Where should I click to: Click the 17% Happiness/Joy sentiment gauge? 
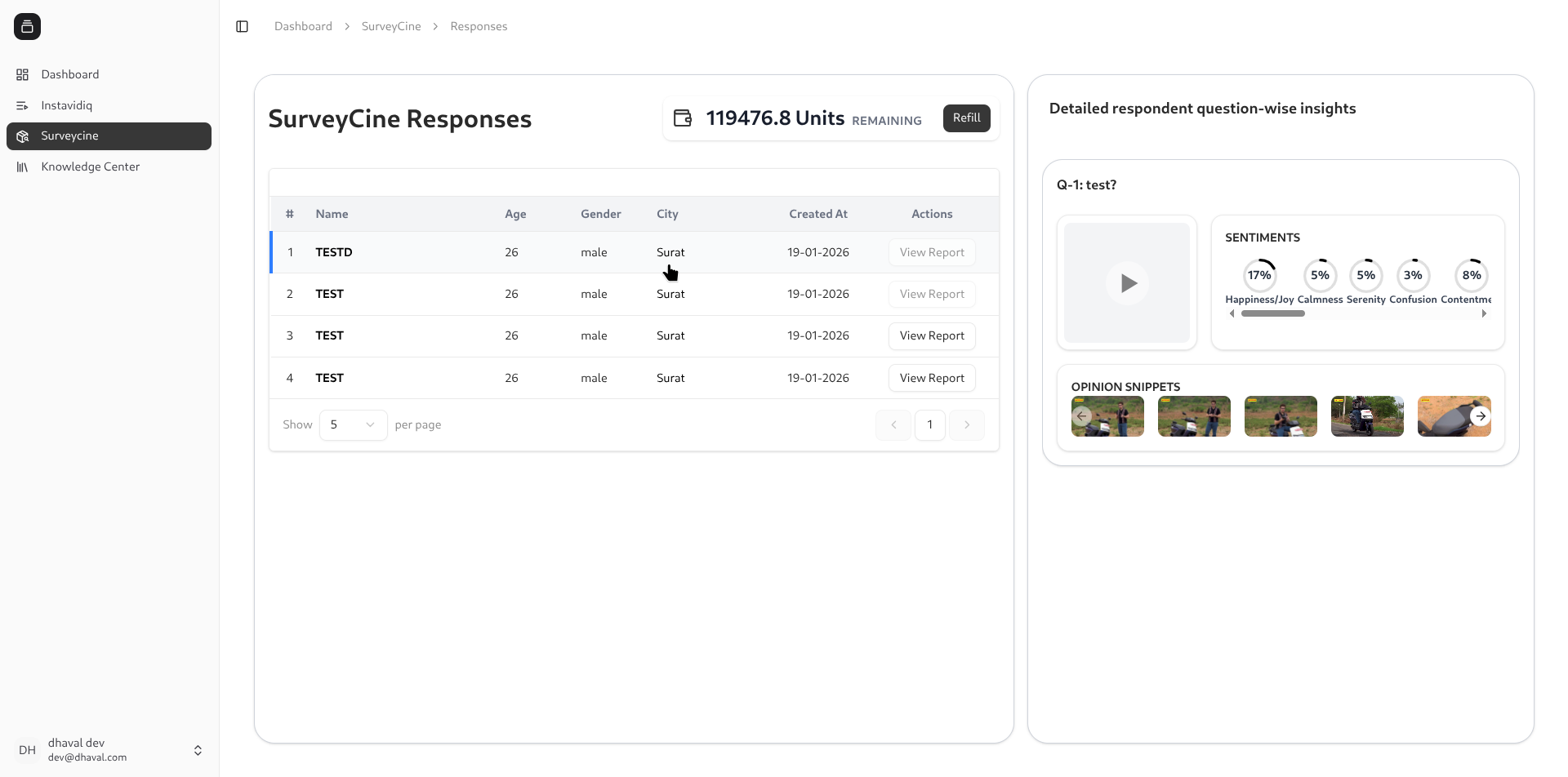pos(1259,275)
